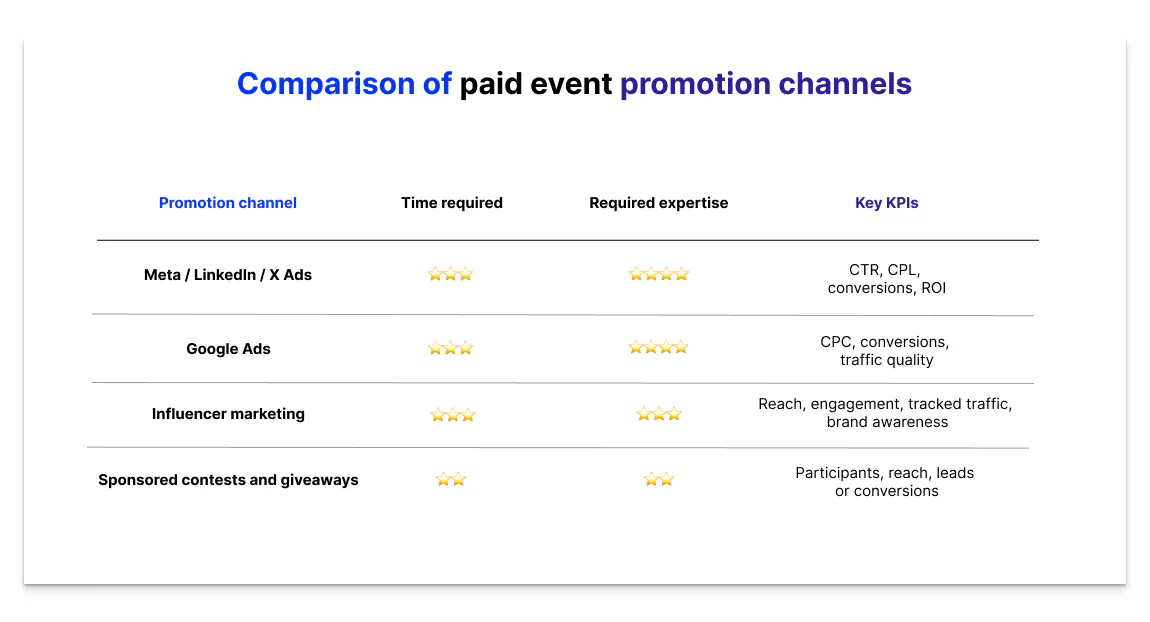This screenshot has height=622, width=1150.
Task: Select the fourth star under Meta Ads expertise
Action: (681, 273)
